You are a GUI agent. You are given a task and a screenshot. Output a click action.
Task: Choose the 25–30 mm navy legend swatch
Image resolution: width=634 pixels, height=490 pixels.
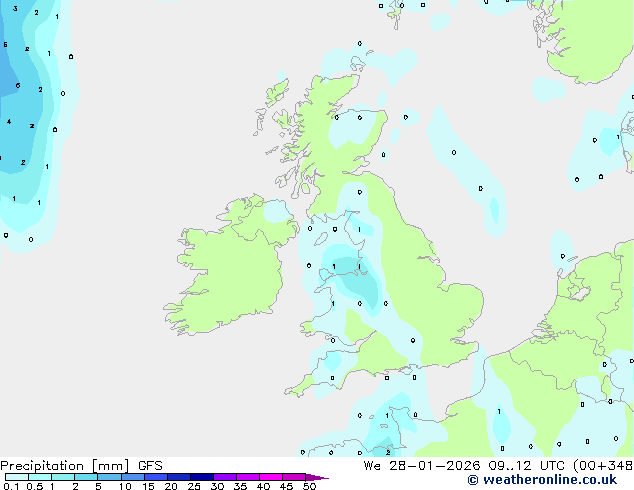(202, 477)
